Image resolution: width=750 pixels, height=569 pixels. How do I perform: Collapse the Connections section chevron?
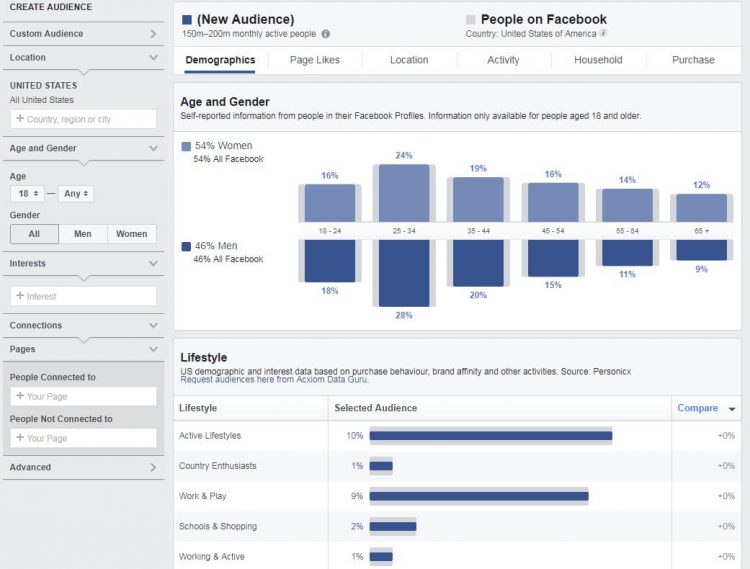[x=153, y=325]
